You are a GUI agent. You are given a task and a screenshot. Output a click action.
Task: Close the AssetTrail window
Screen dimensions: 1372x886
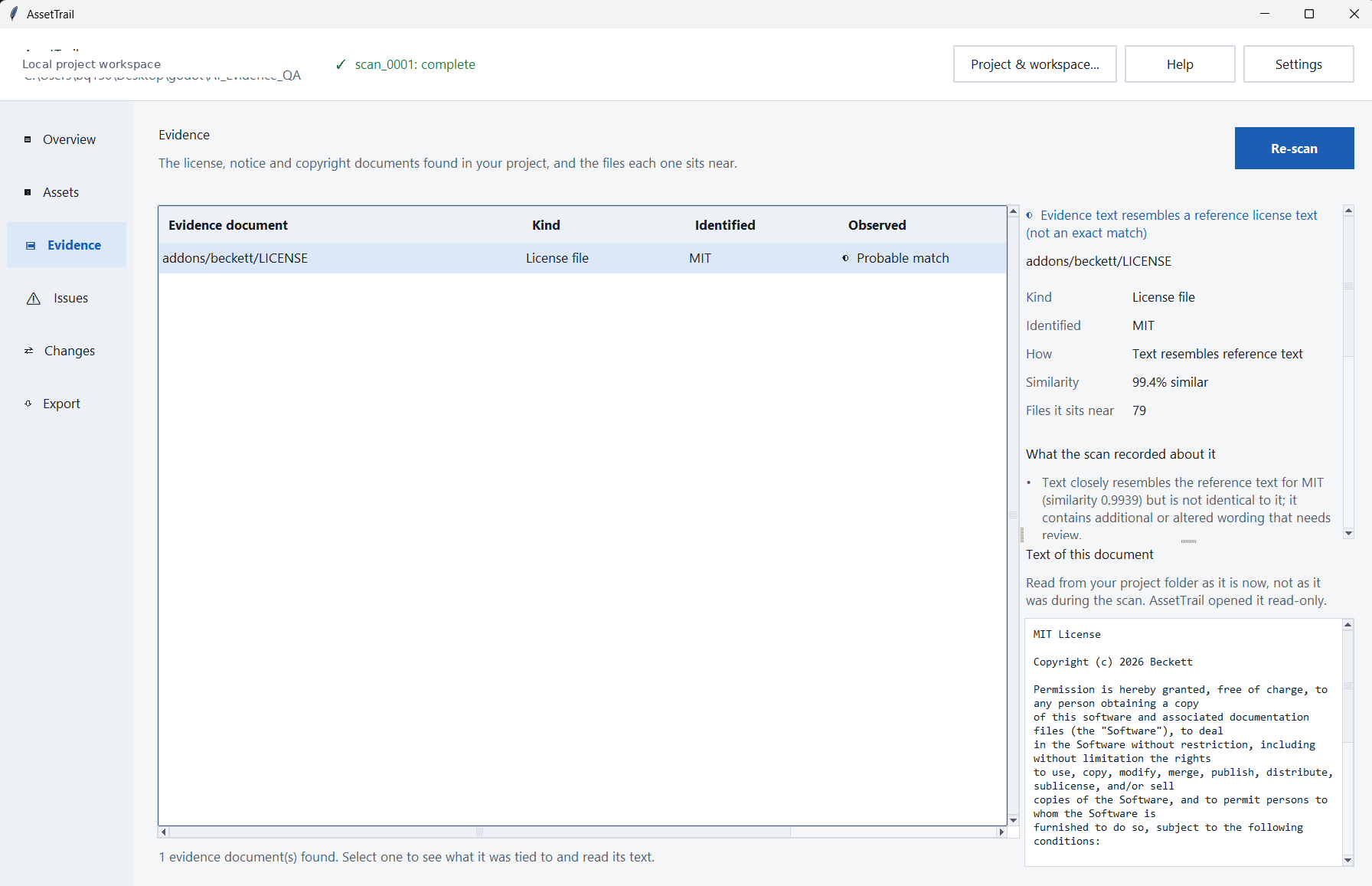(1354, 14)
